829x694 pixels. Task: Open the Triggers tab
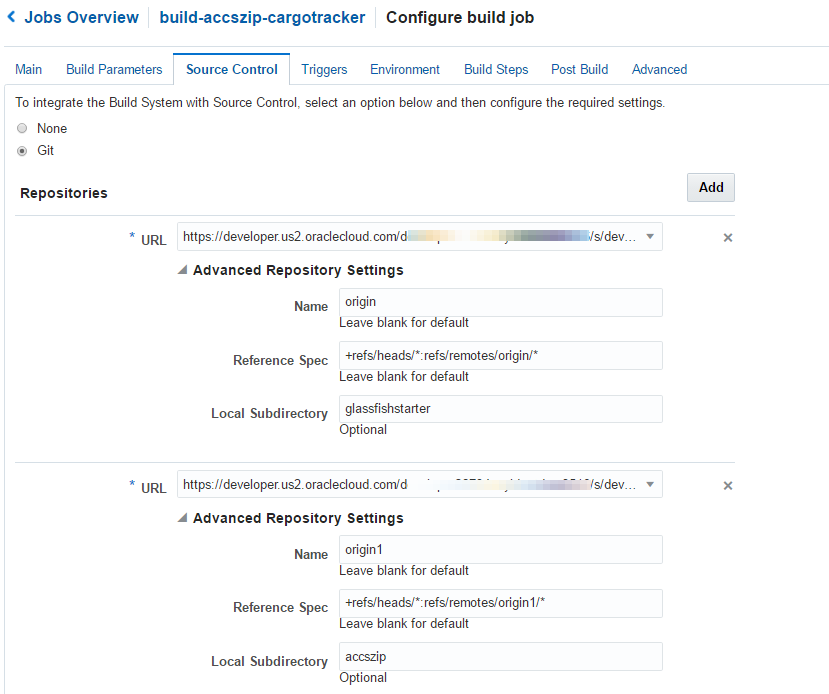[324, 69]
